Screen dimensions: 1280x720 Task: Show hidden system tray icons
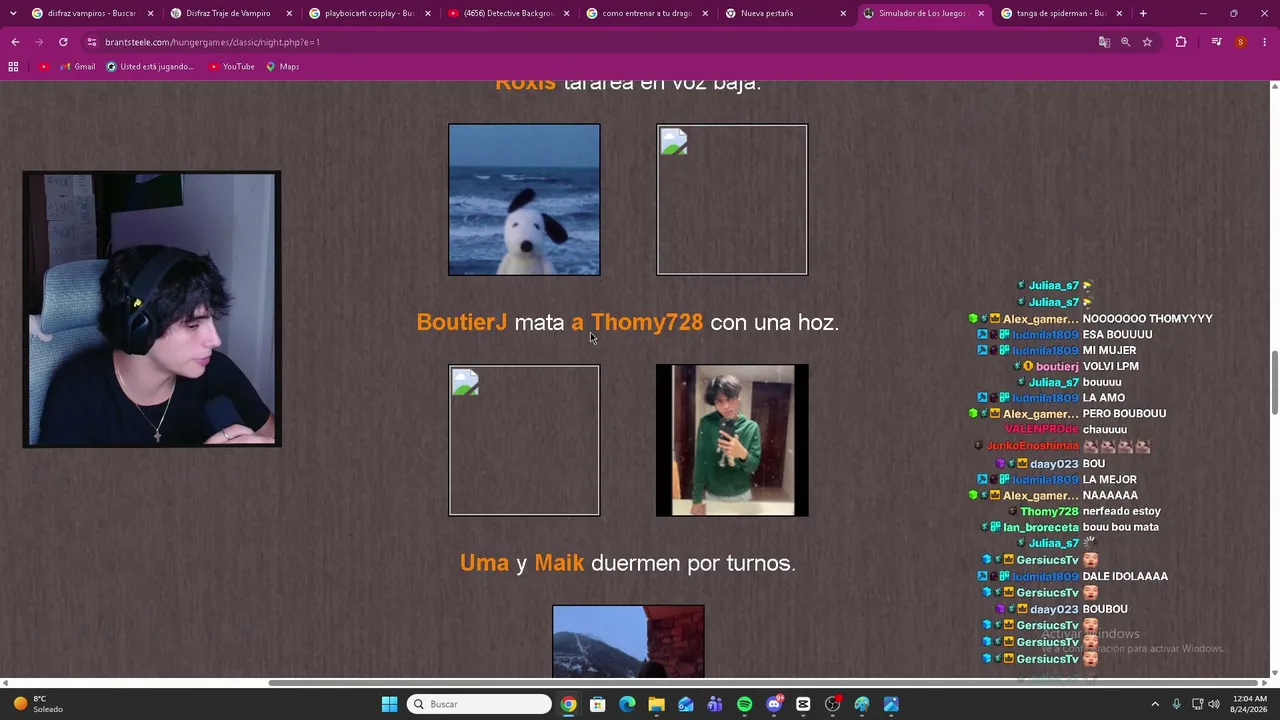[1155, 704]
